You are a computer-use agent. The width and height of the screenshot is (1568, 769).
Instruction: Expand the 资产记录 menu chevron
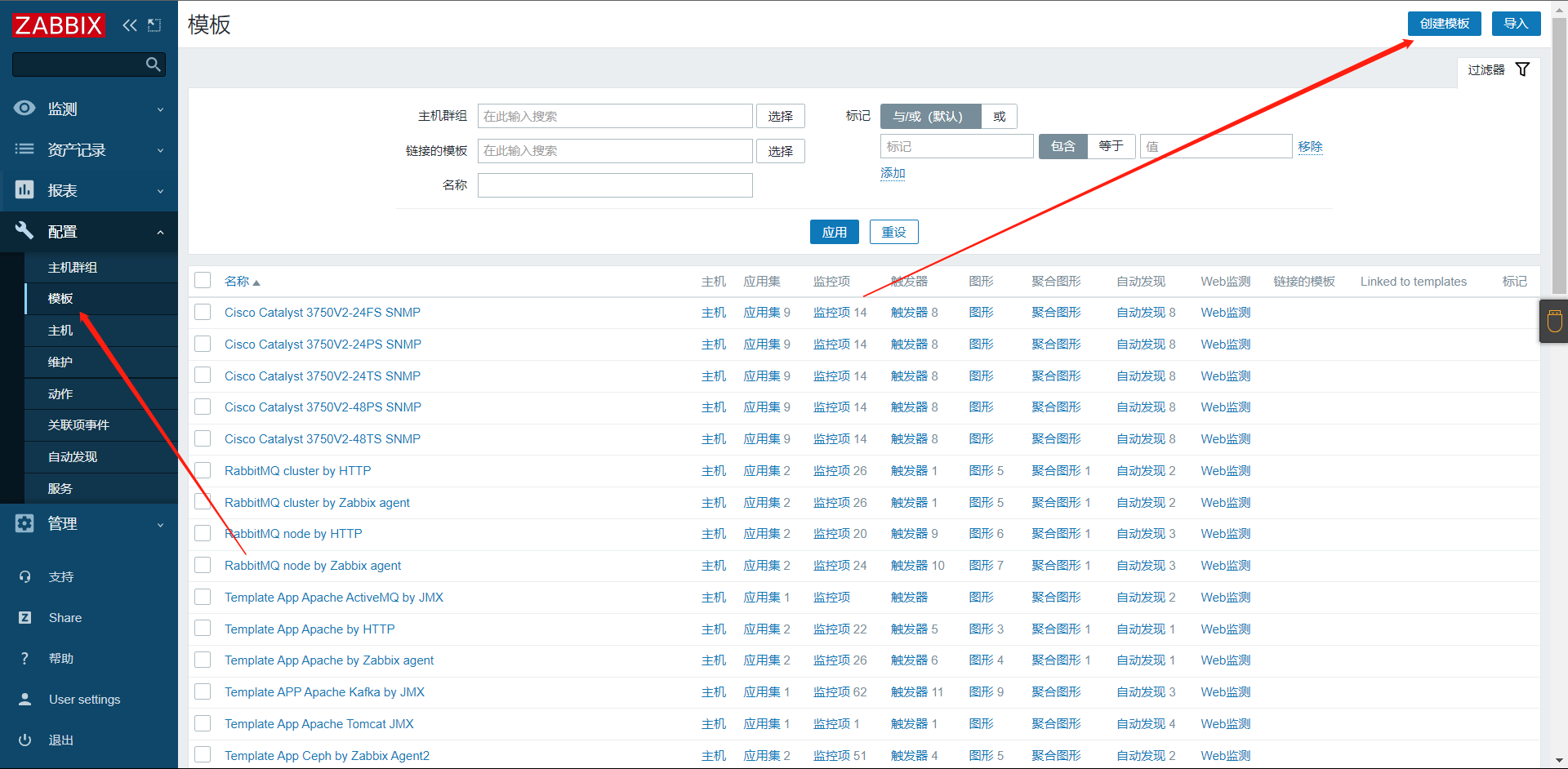tap(160, 150)
